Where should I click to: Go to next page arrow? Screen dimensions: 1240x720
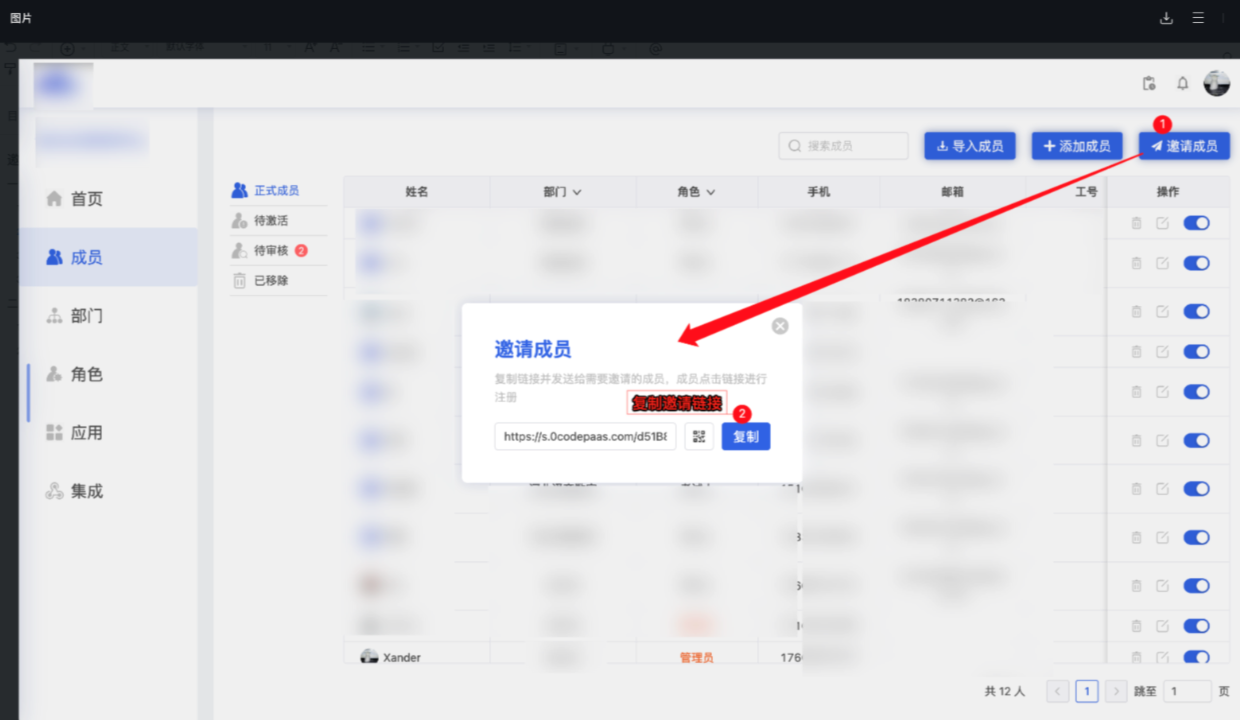[x=1116, y=691]
